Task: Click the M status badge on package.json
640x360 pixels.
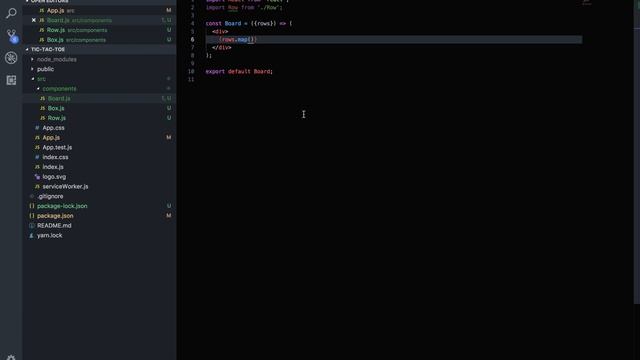Action: point(169,216)
